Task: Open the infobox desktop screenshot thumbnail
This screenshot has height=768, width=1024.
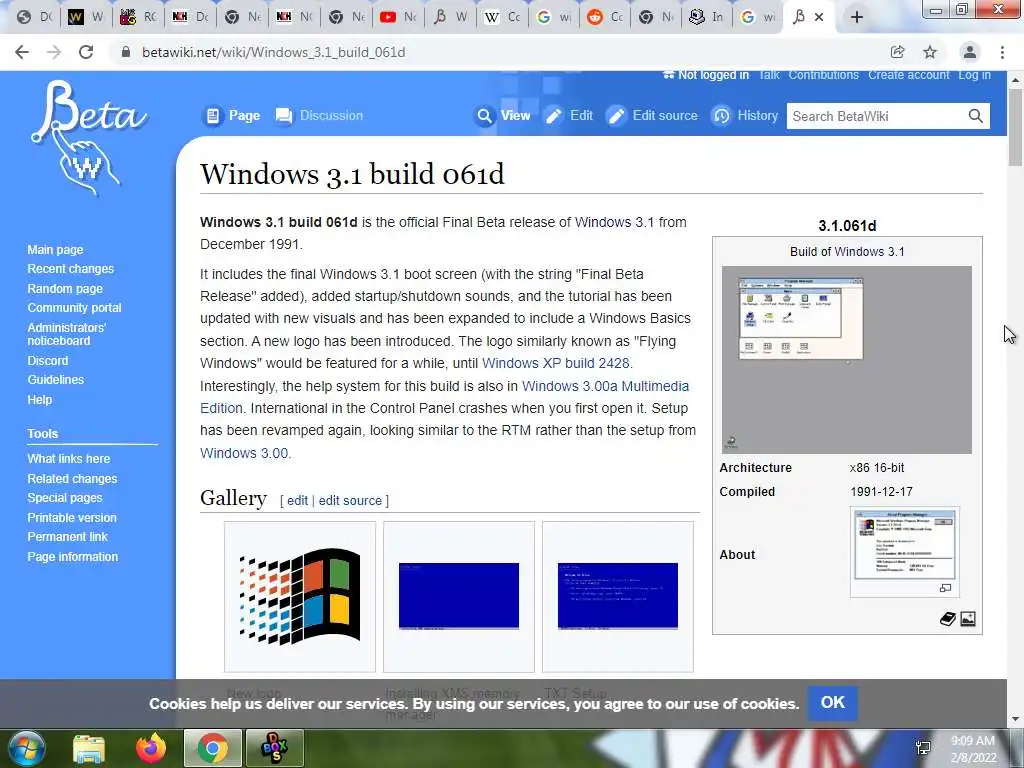Action: 846,360
